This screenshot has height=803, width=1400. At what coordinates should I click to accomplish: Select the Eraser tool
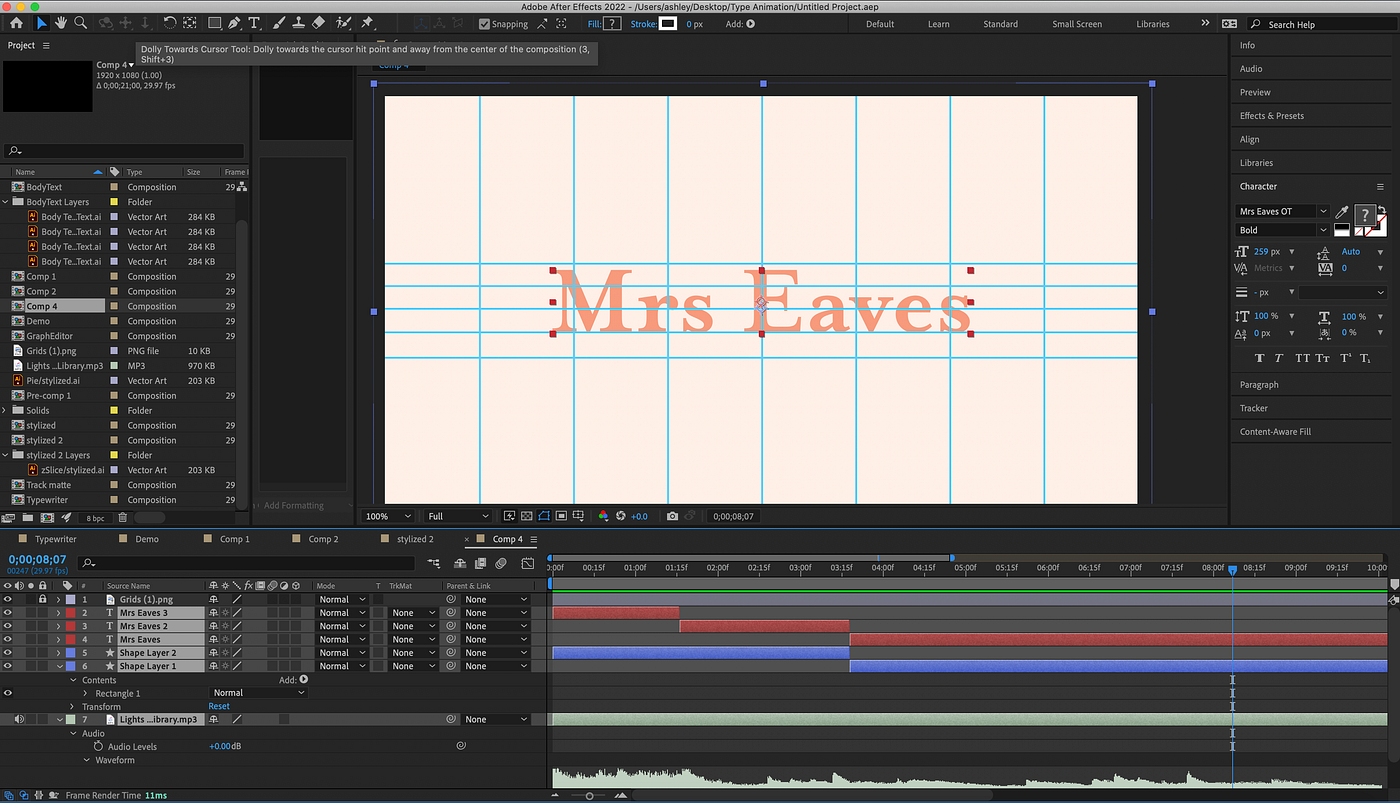pyautogui.click(x=319, y=23)
